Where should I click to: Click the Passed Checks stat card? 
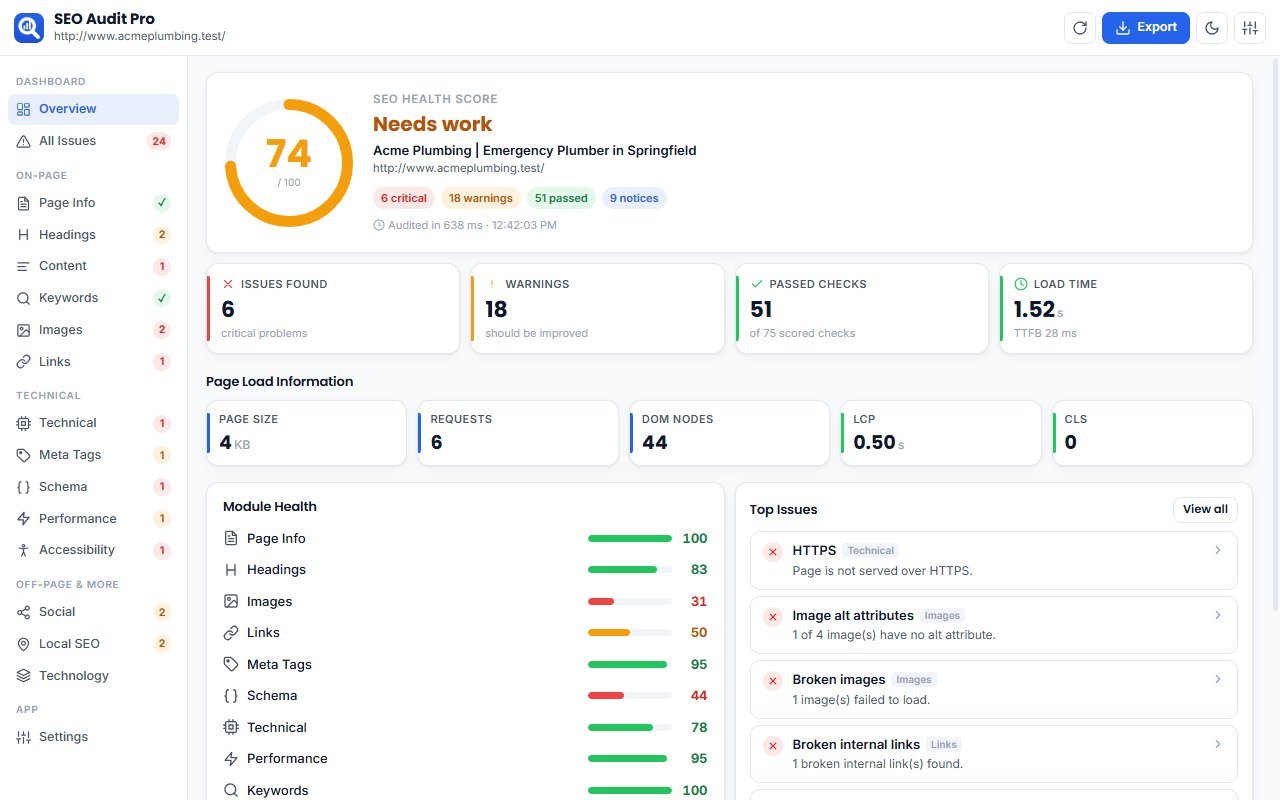point(862,309)
